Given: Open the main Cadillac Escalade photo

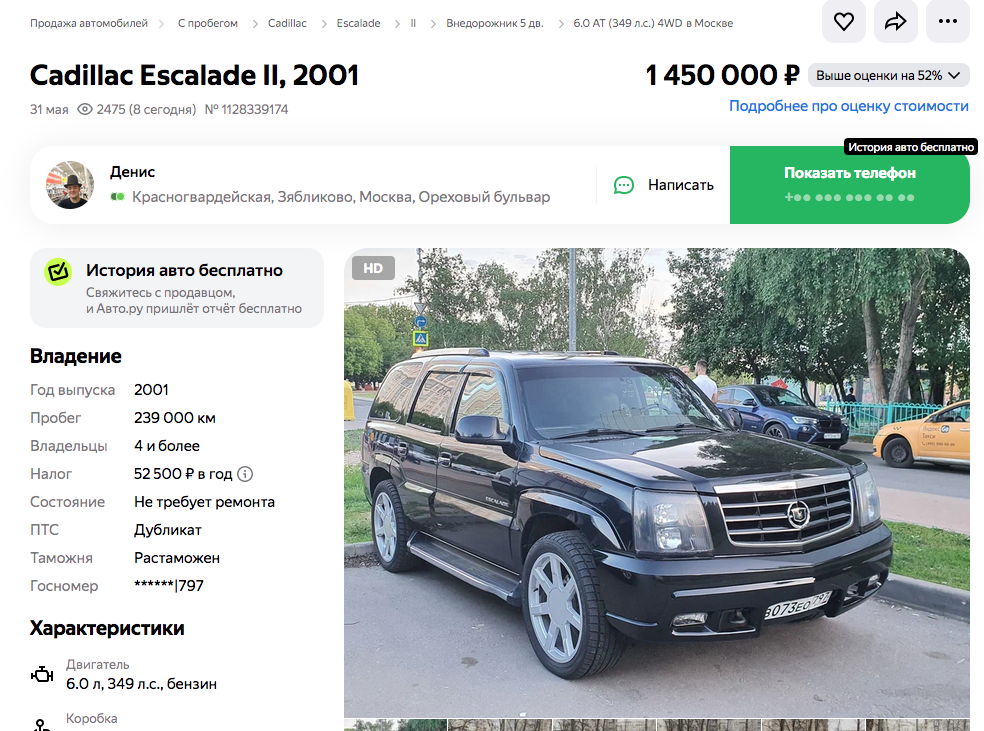Looking at the screenshot, I should (656, 482).
